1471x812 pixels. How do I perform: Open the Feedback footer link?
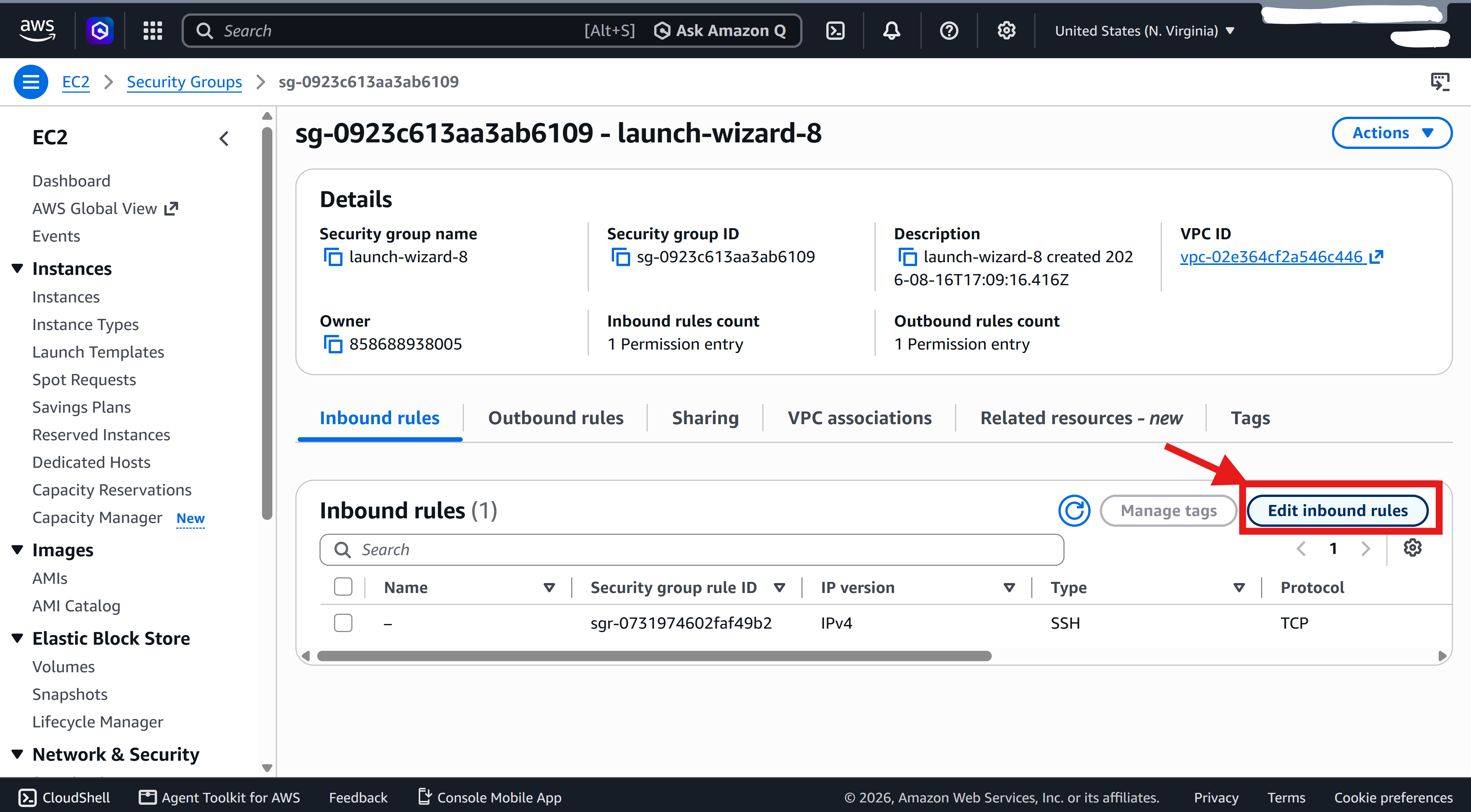pos(358,797)
